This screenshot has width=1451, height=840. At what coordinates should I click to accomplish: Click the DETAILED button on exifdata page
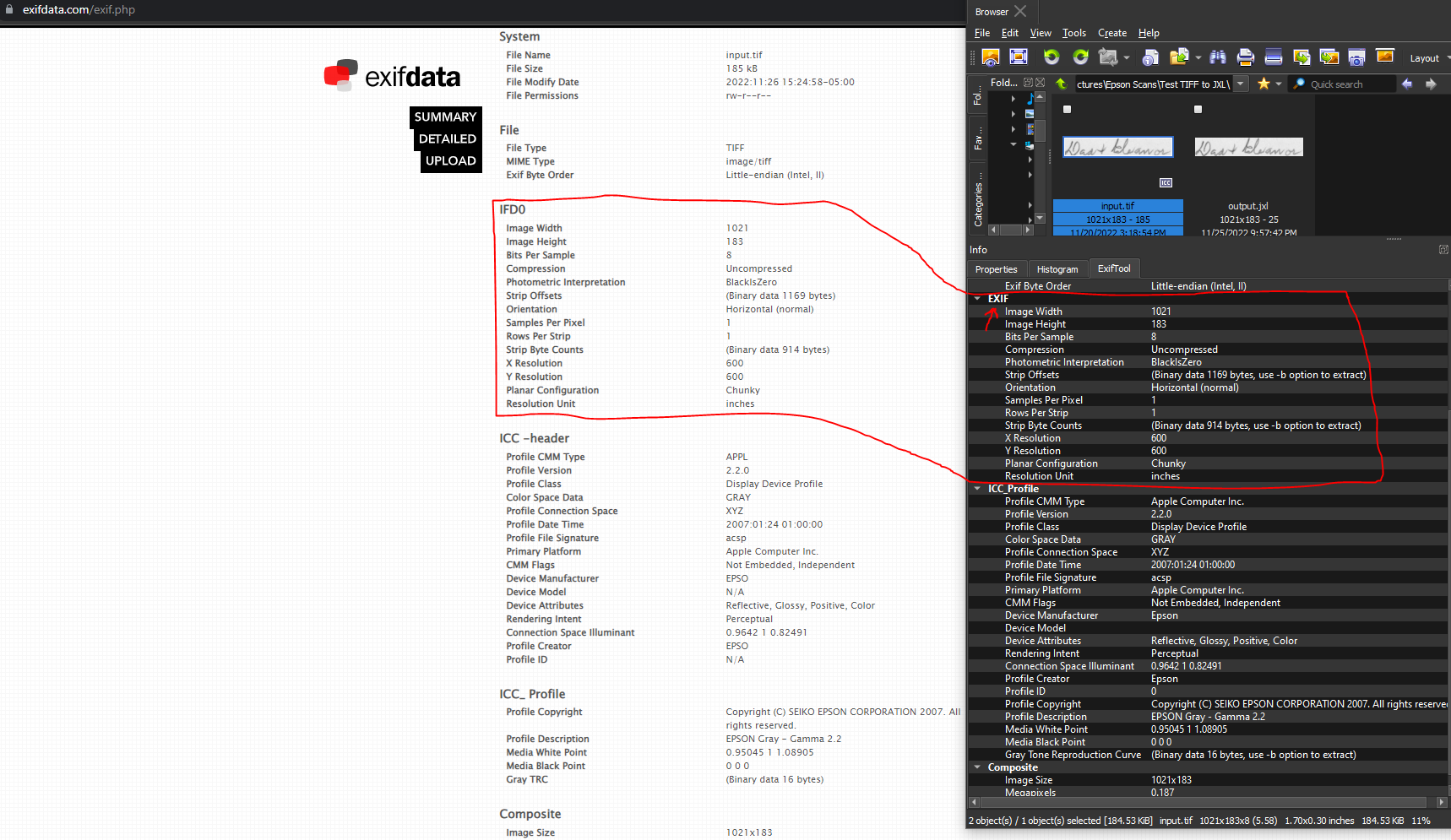tap(447, 138)
